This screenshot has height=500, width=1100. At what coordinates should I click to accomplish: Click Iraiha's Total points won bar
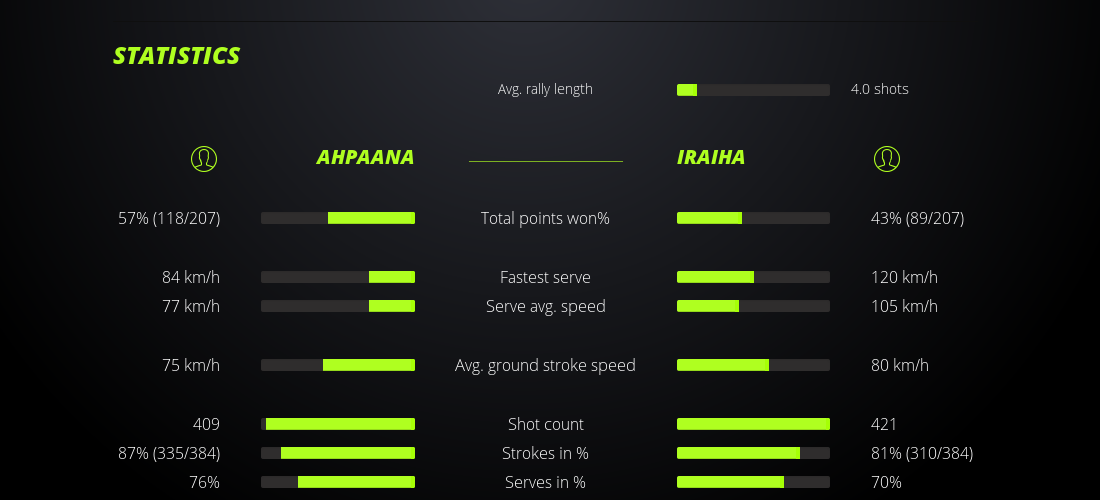click(x=753, y=218)
